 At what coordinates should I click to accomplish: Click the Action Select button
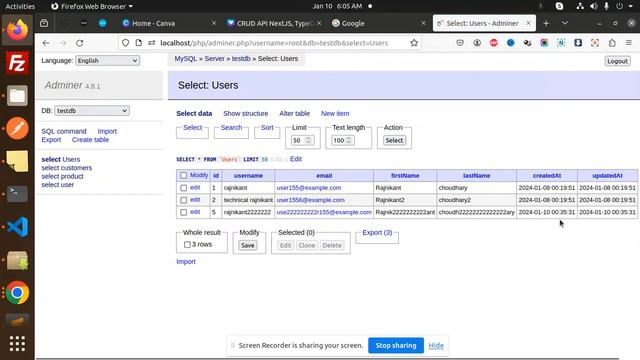click(x=394, y=140)
